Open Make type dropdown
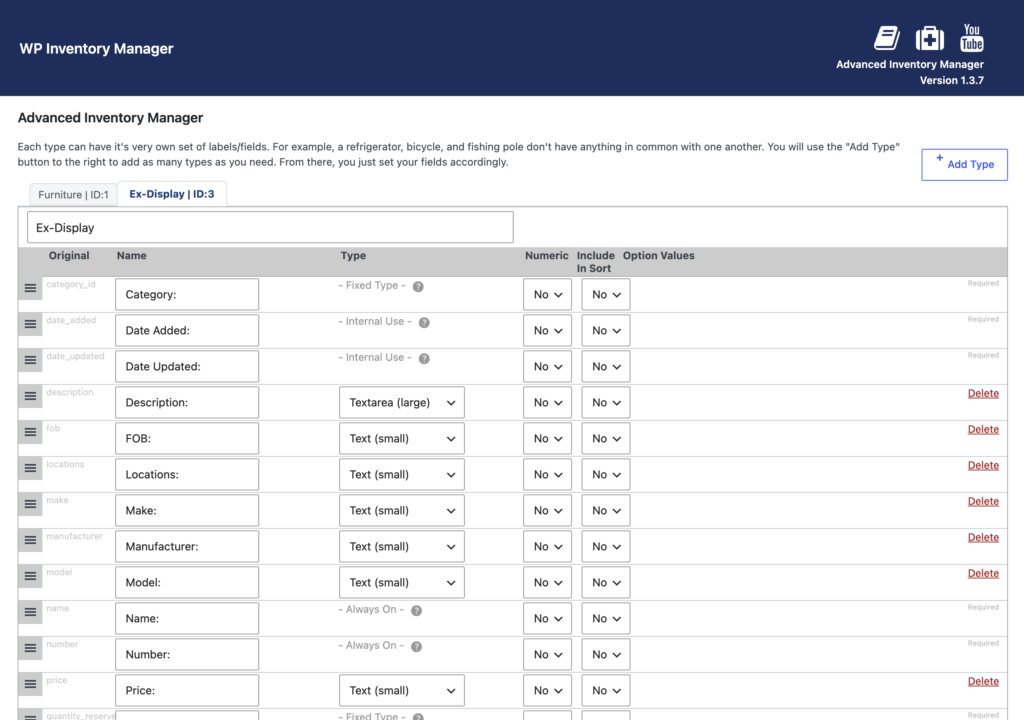 [402, 510]
